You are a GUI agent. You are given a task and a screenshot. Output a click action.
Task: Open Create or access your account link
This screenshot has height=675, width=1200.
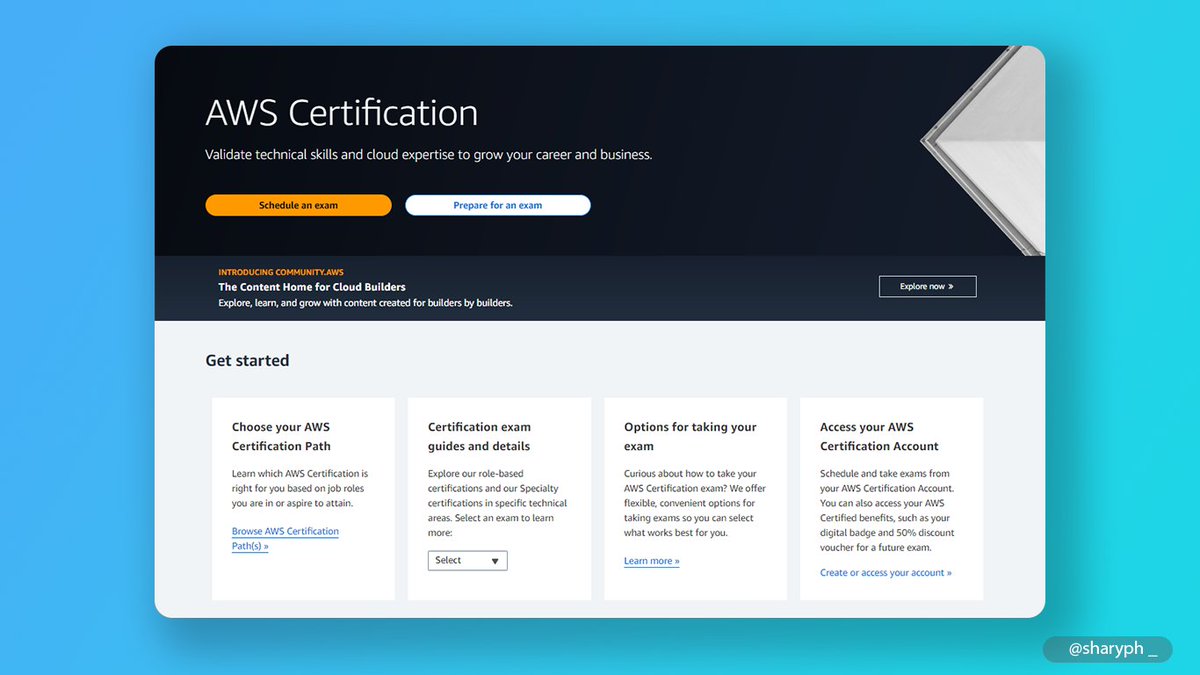[886, 573]
